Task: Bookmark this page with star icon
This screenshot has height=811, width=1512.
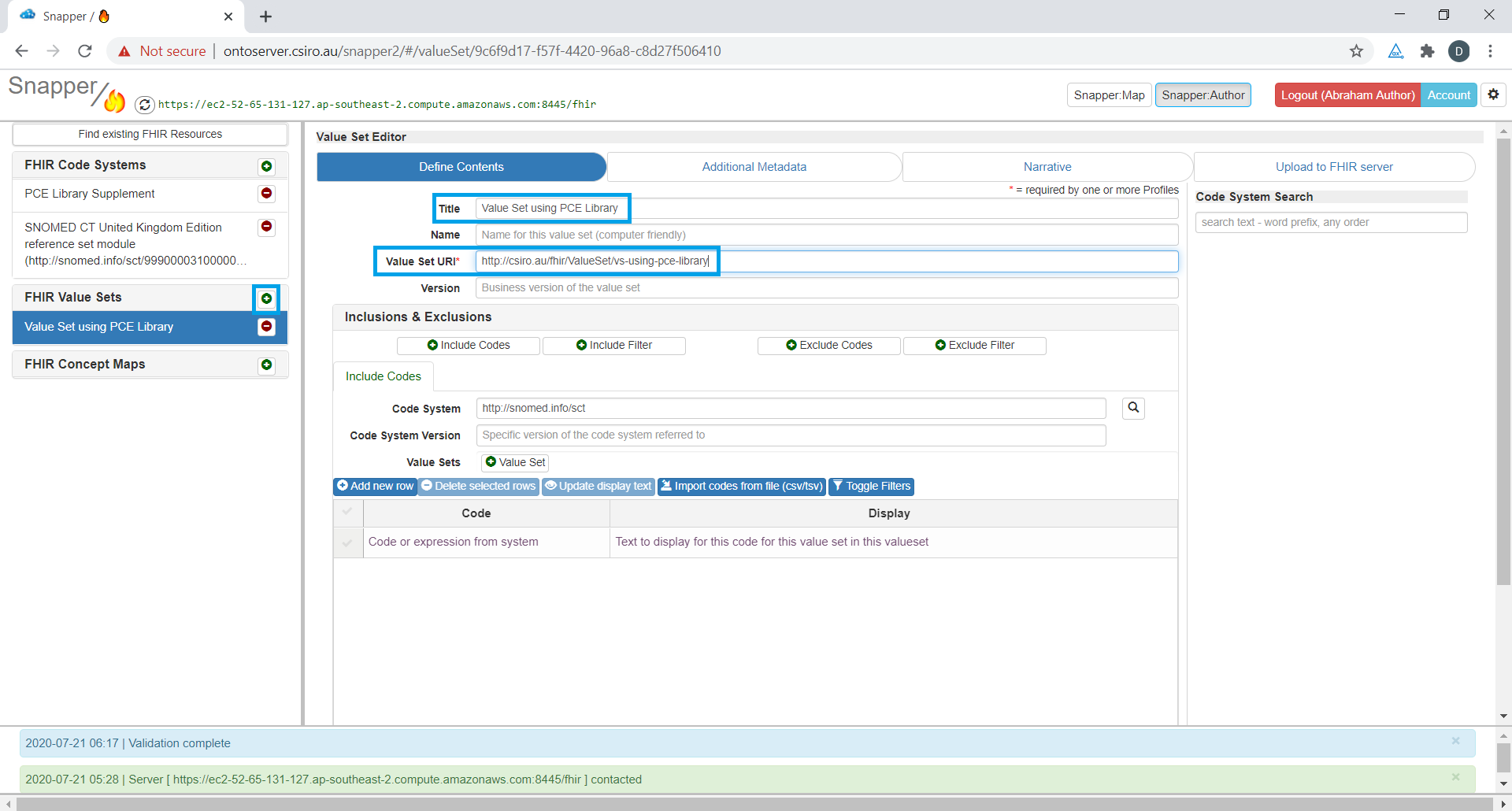Action: [x=1356, y=51]
